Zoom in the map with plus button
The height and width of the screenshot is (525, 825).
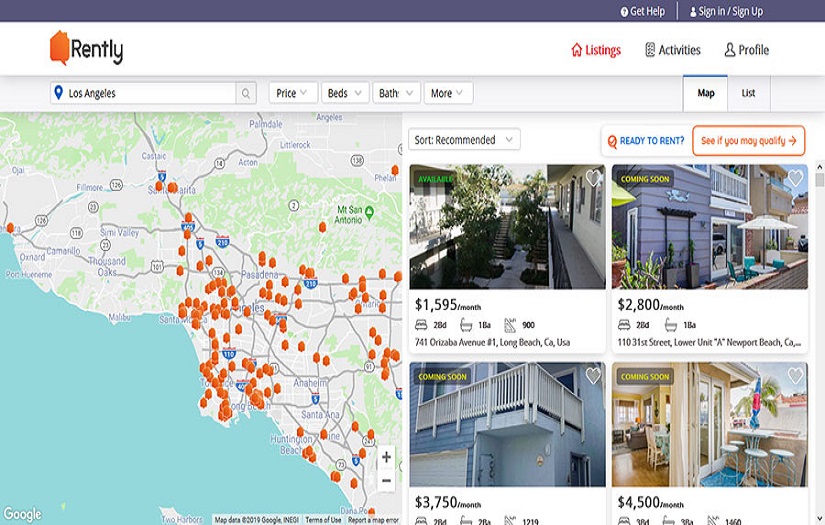(386, 457)
